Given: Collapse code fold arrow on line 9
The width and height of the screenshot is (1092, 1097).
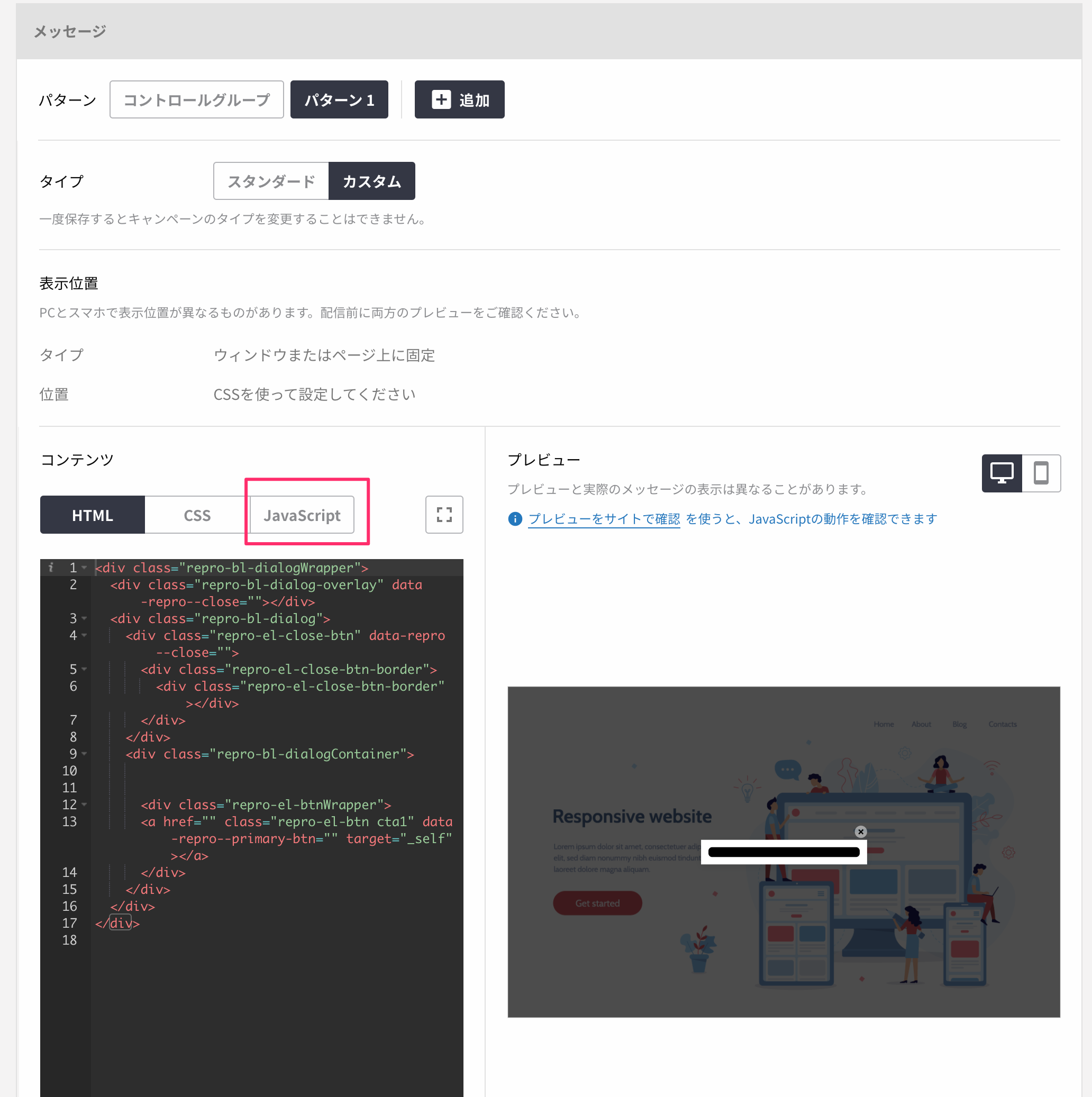Looking at the screenshot, I should (84, 754).
